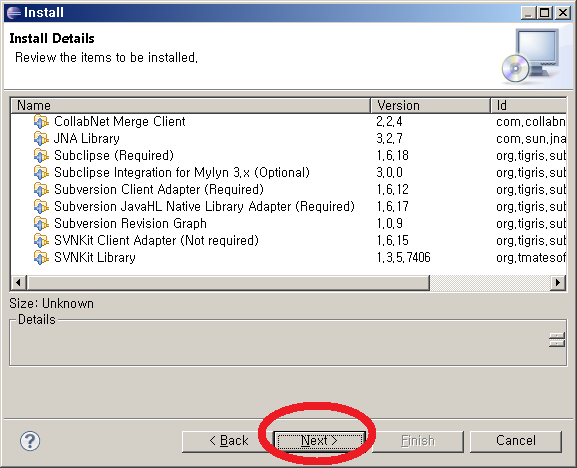Select the Subclipse (Required) row
Viewport: 577px width, 468px height.
tap(288, 155)
